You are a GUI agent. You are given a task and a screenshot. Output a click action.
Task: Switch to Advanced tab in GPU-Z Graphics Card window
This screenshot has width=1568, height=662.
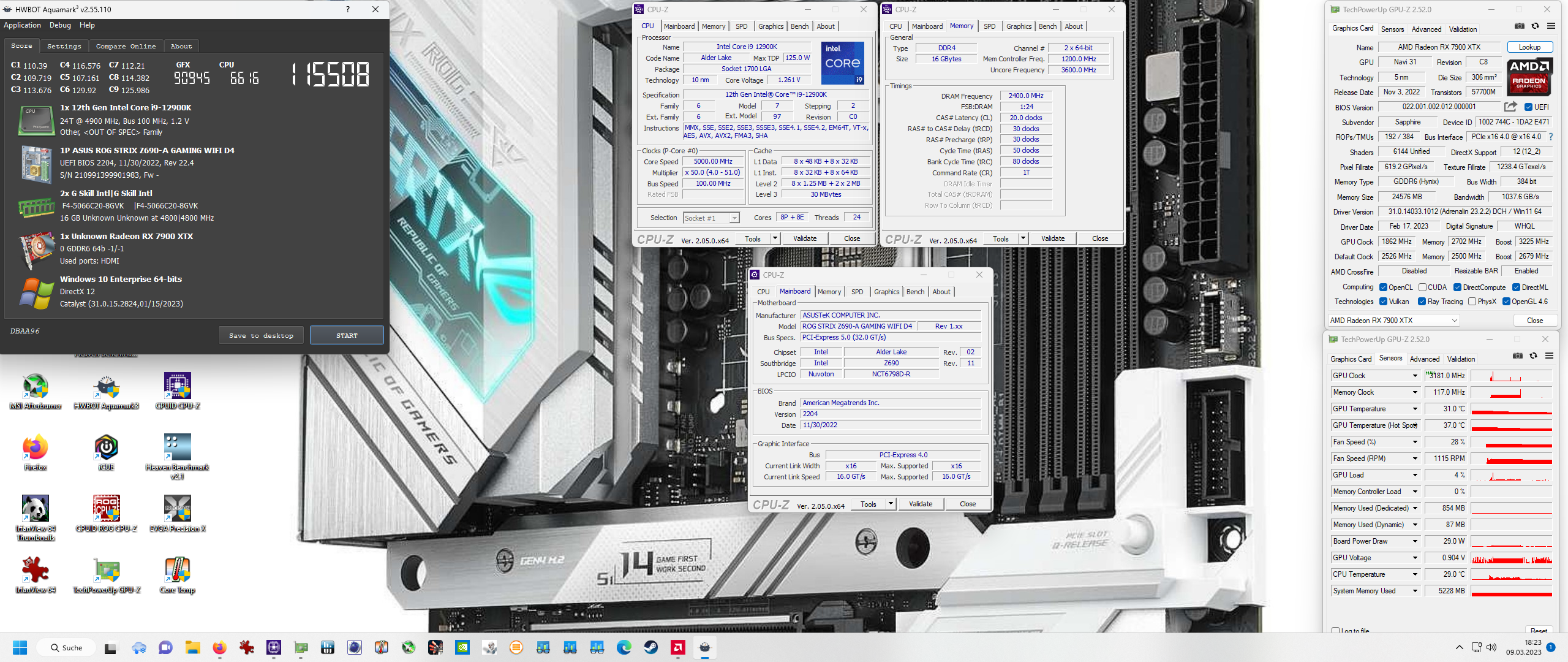click(1427, 29)
